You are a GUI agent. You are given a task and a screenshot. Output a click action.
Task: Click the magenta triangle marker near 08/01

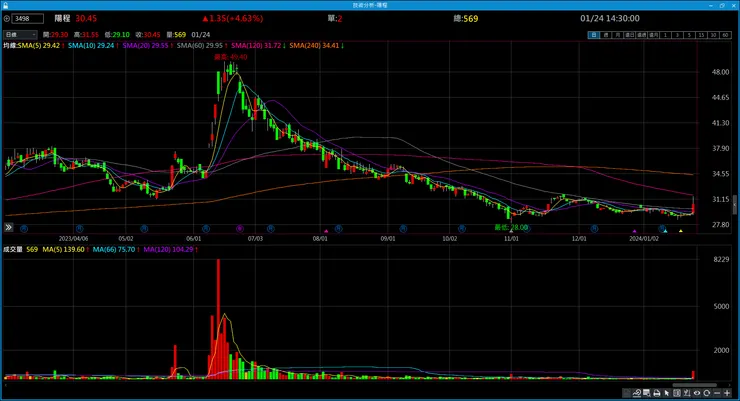click(x=326, y=231)
